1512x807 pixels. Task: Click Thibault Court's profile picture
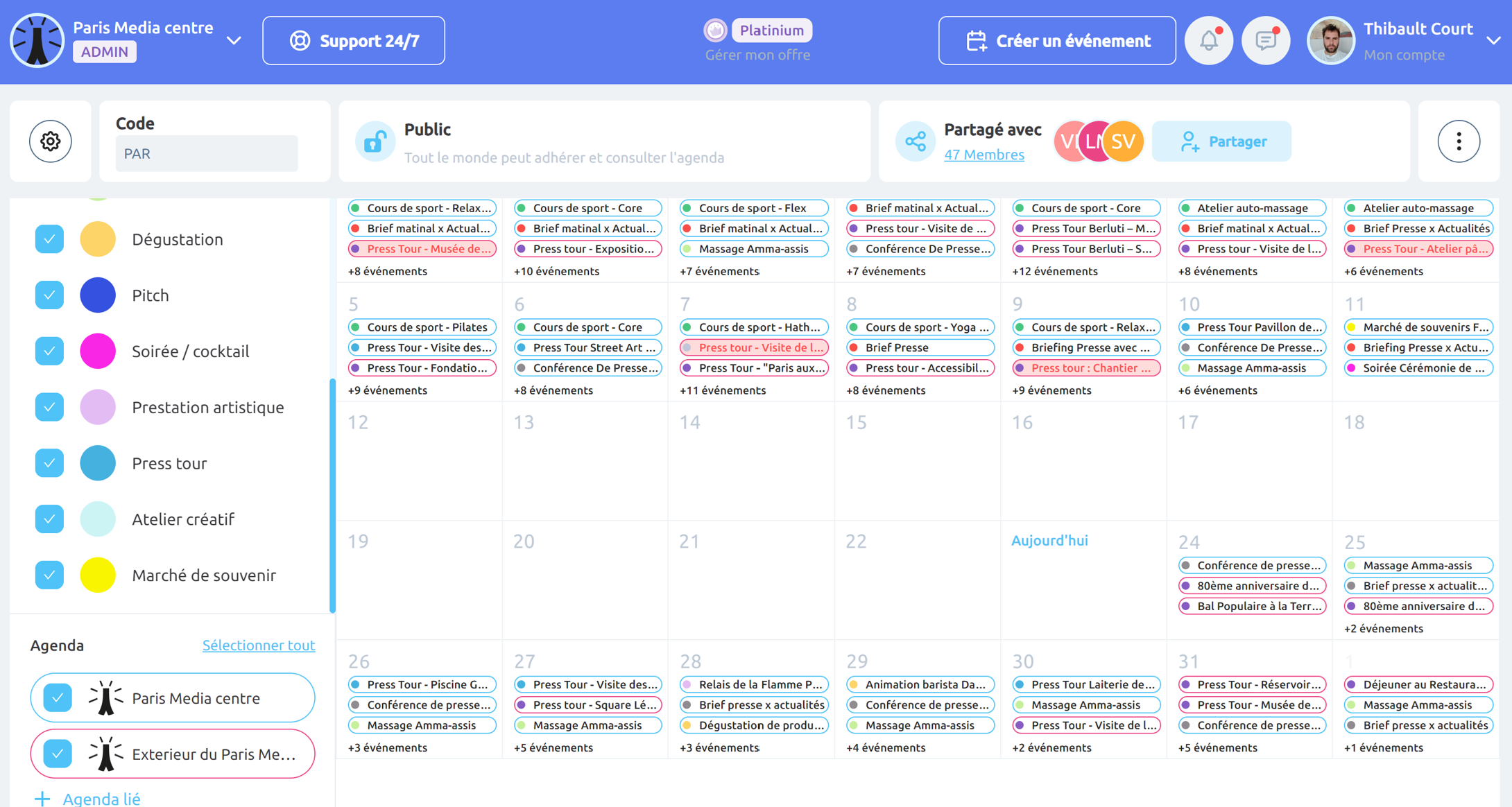pyautogui.click(x=1330, y=41)
